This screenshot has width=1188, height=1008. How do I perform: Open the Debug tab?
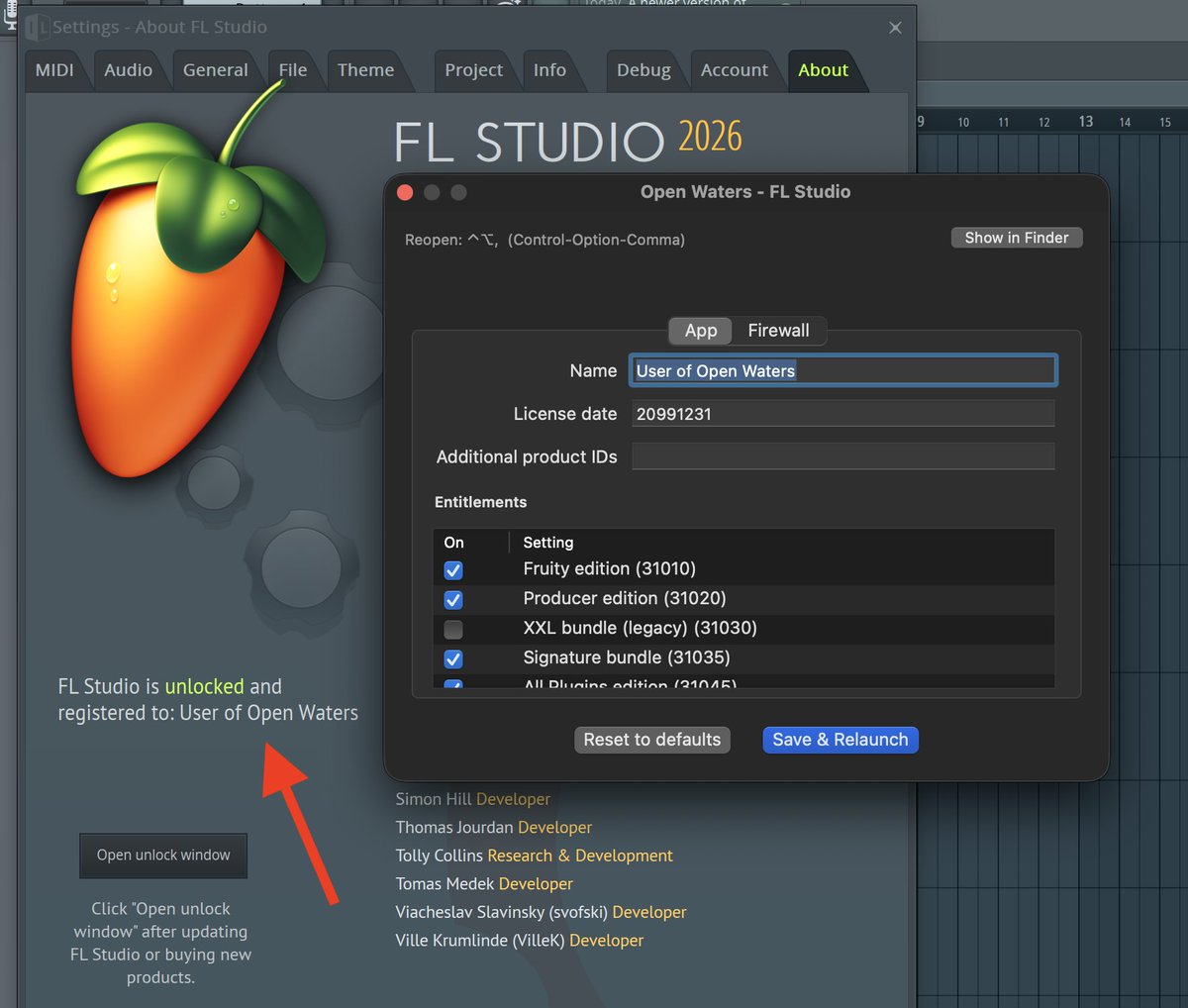pos(643,70)
